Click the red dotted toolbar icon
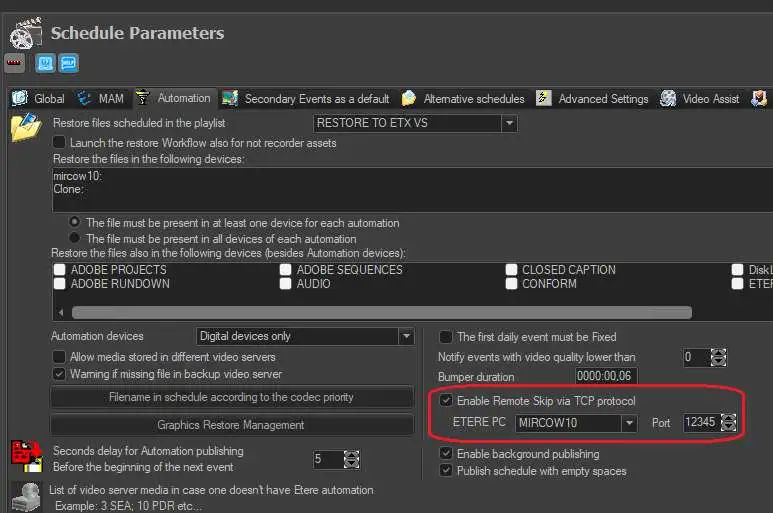The image size is (773, 513). (15, 63)
